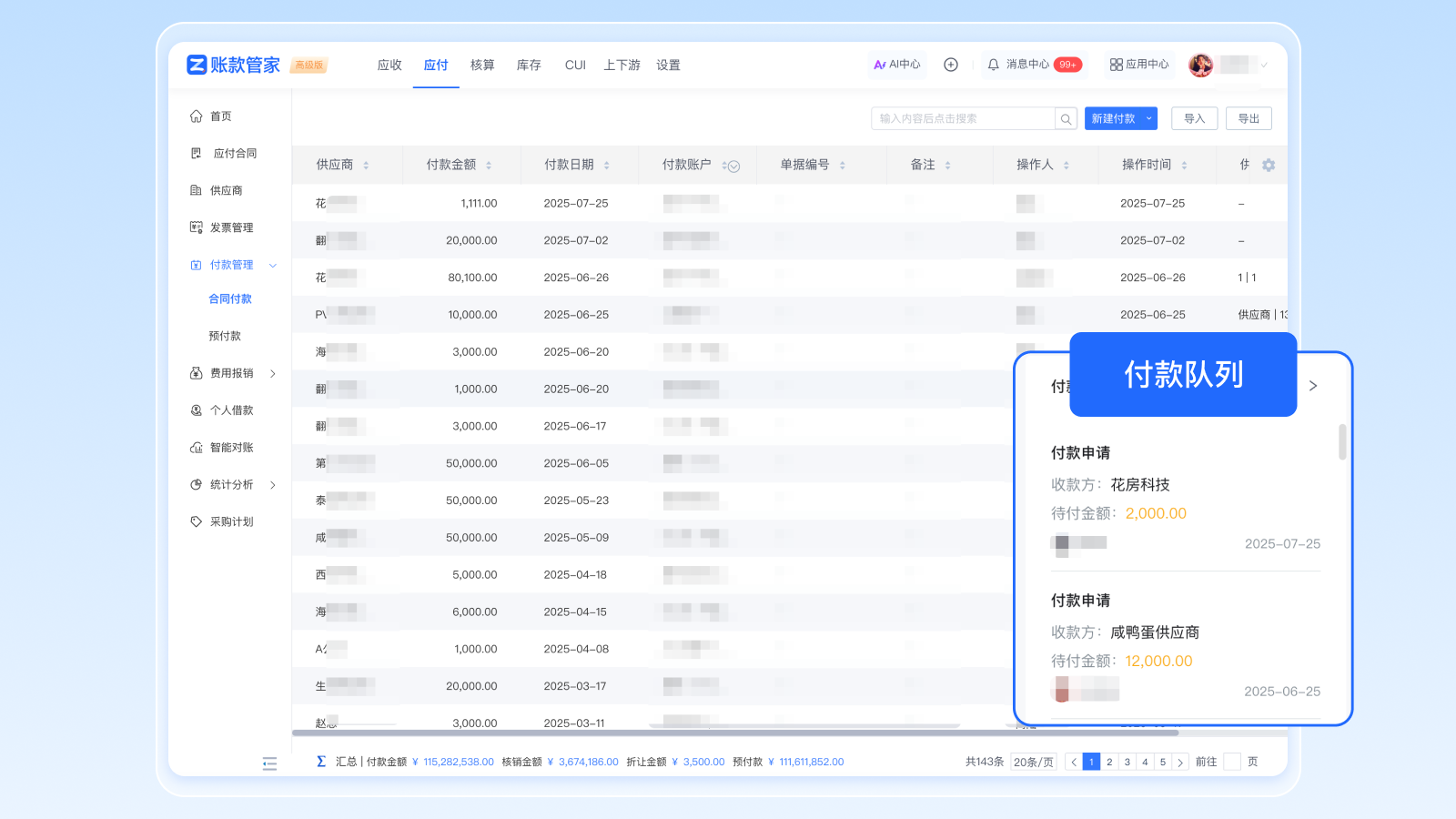The image size is (1456, 819).
Task: Sort by 操作时间 column
Action: [x=1184, y=166]
